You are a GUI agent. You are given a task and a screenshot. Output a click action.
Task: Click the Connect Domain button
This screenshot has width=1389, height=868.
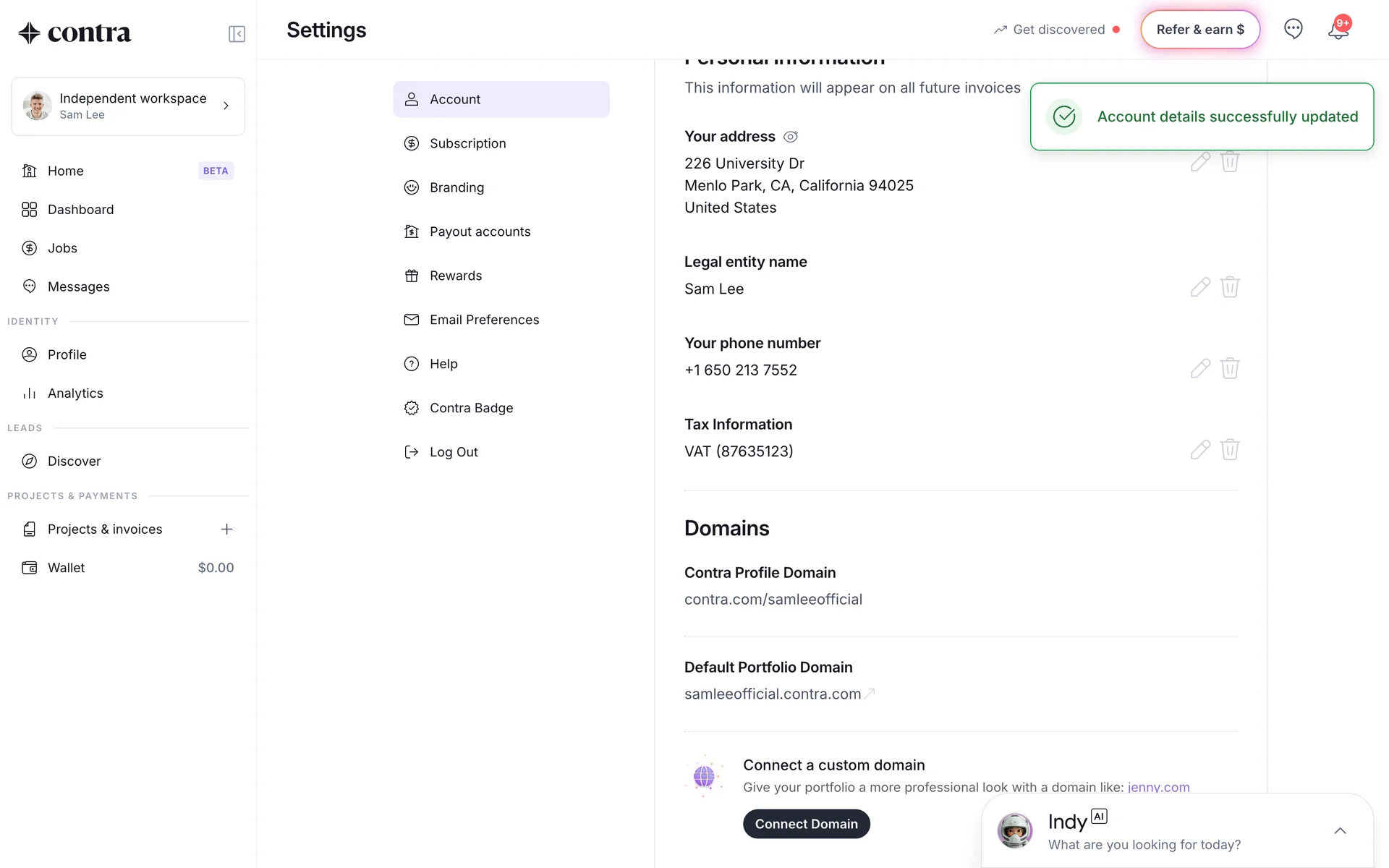tap(806, 824)
